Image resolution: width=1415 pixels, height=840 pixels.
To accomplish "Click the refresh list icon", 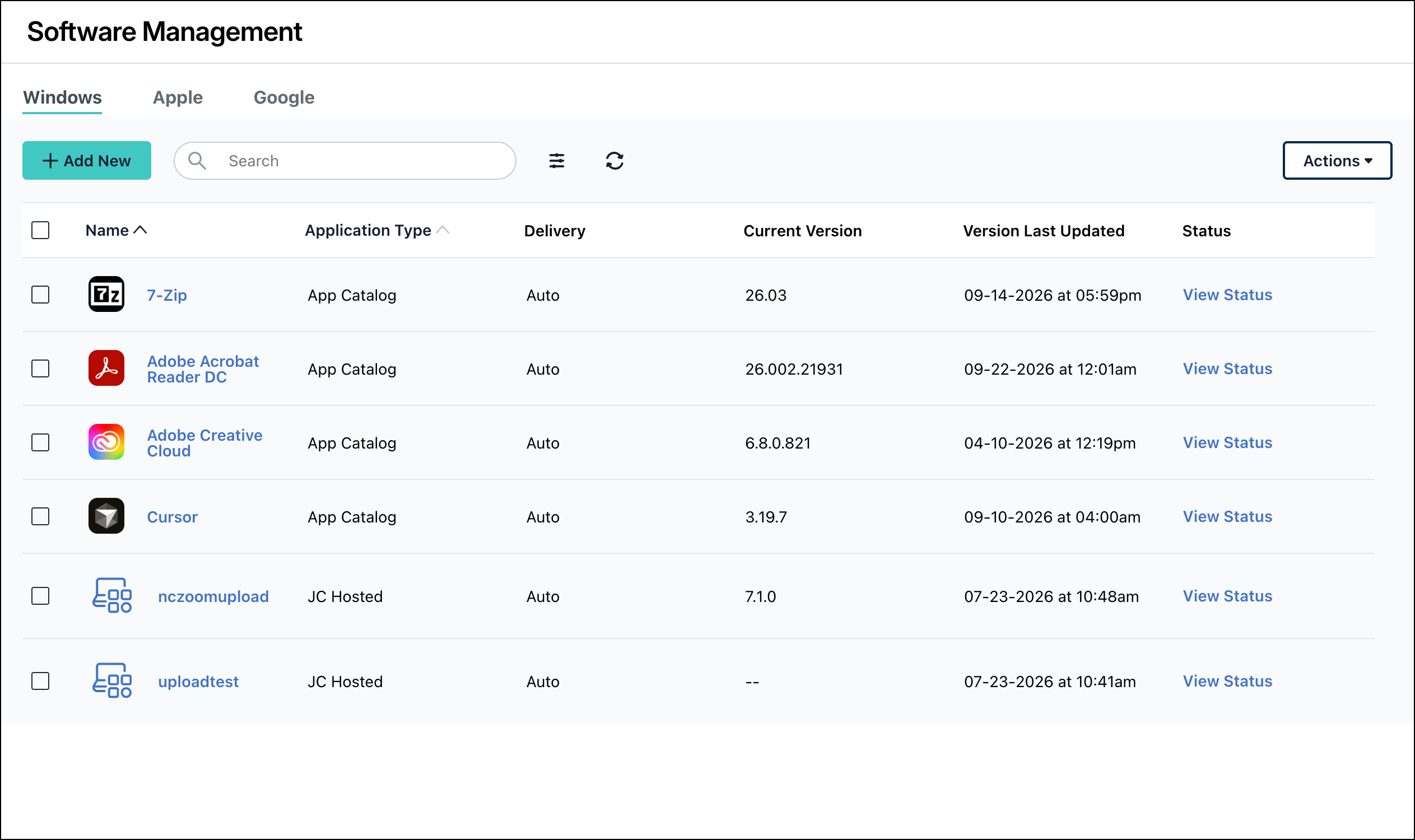I will [615, 161].
